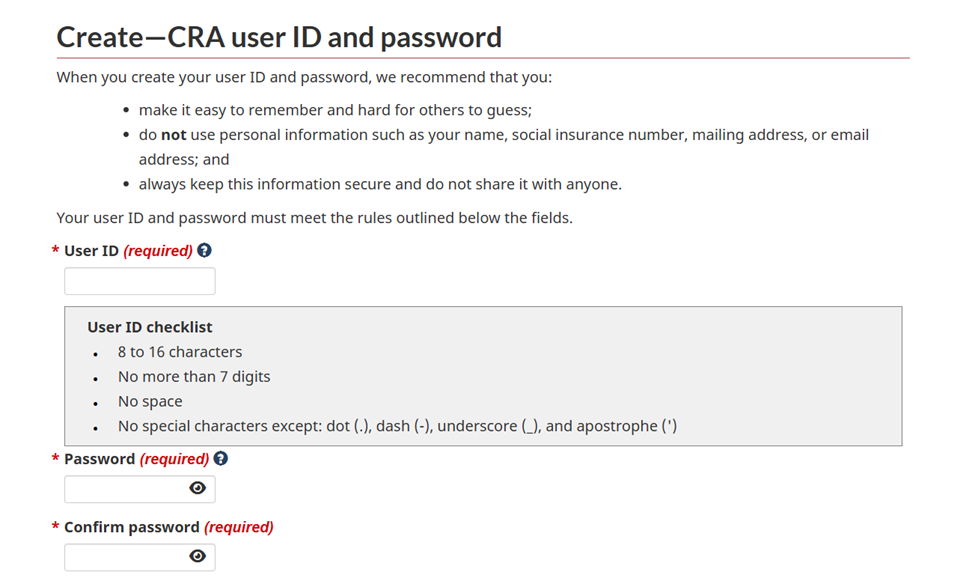Click the "No space" checklist rule
Viewport: 975px width, 578px height.
[x=150, y=402]
